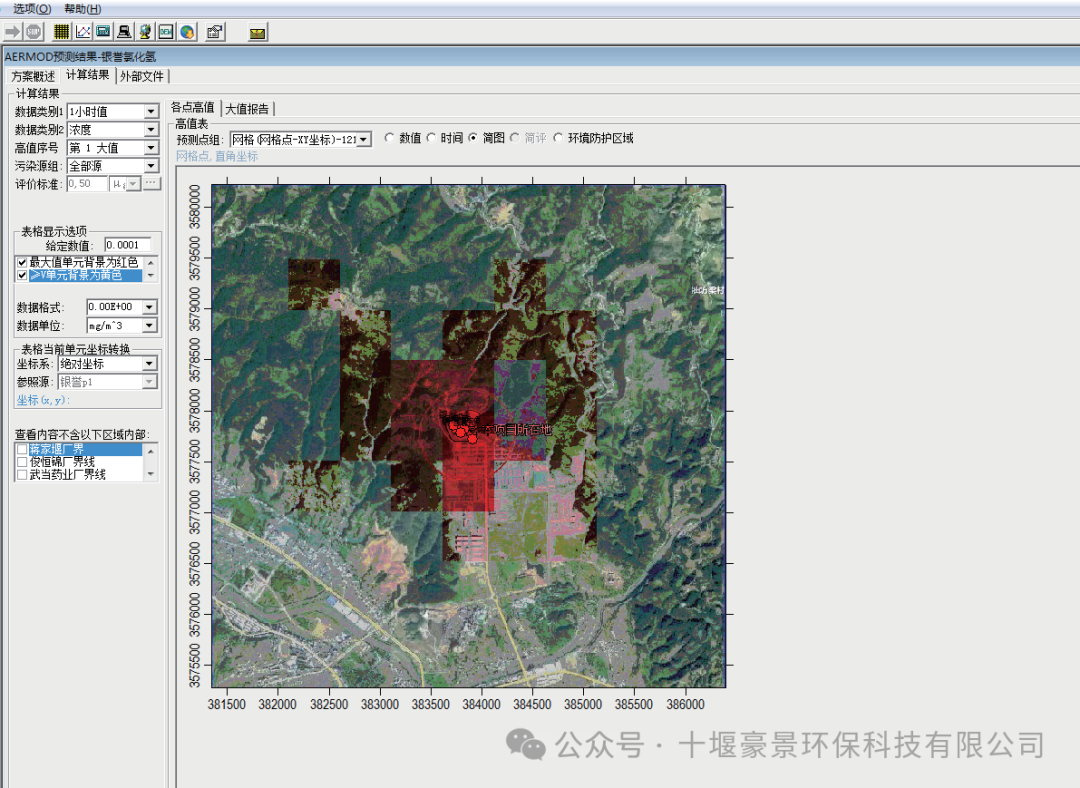The height and width of the screenshot is (788, 1080).
Task: Click the calculator toolbar icon
Action: [103, 32]
